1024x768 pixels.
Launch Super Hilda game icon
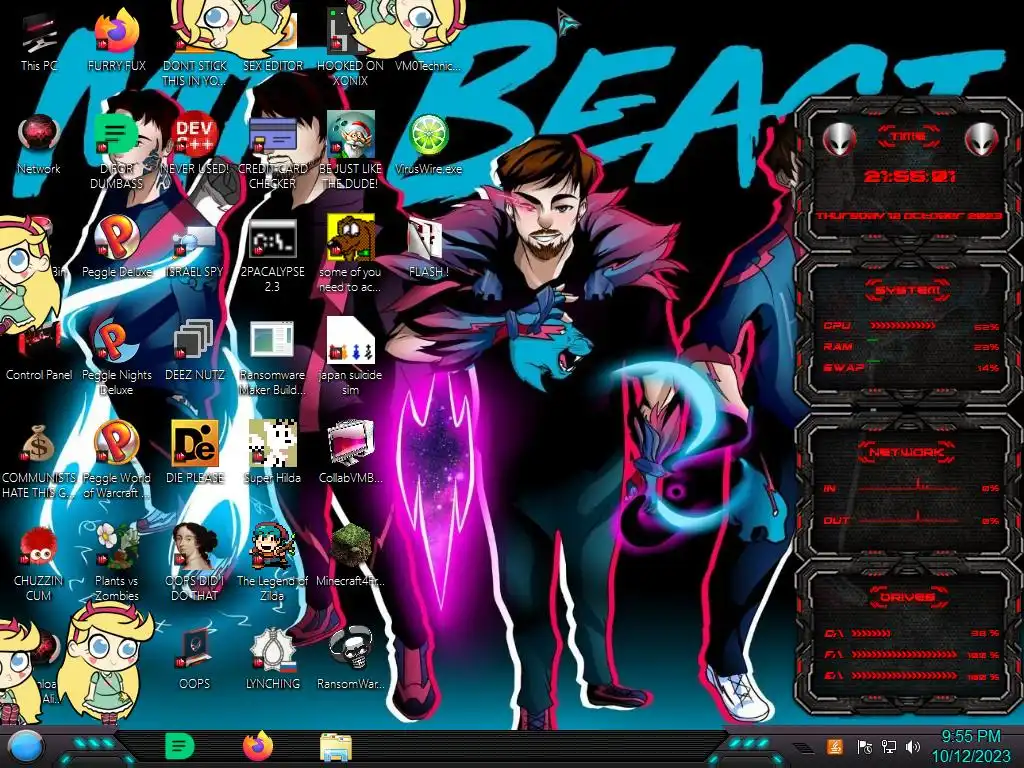pos(272,453)
